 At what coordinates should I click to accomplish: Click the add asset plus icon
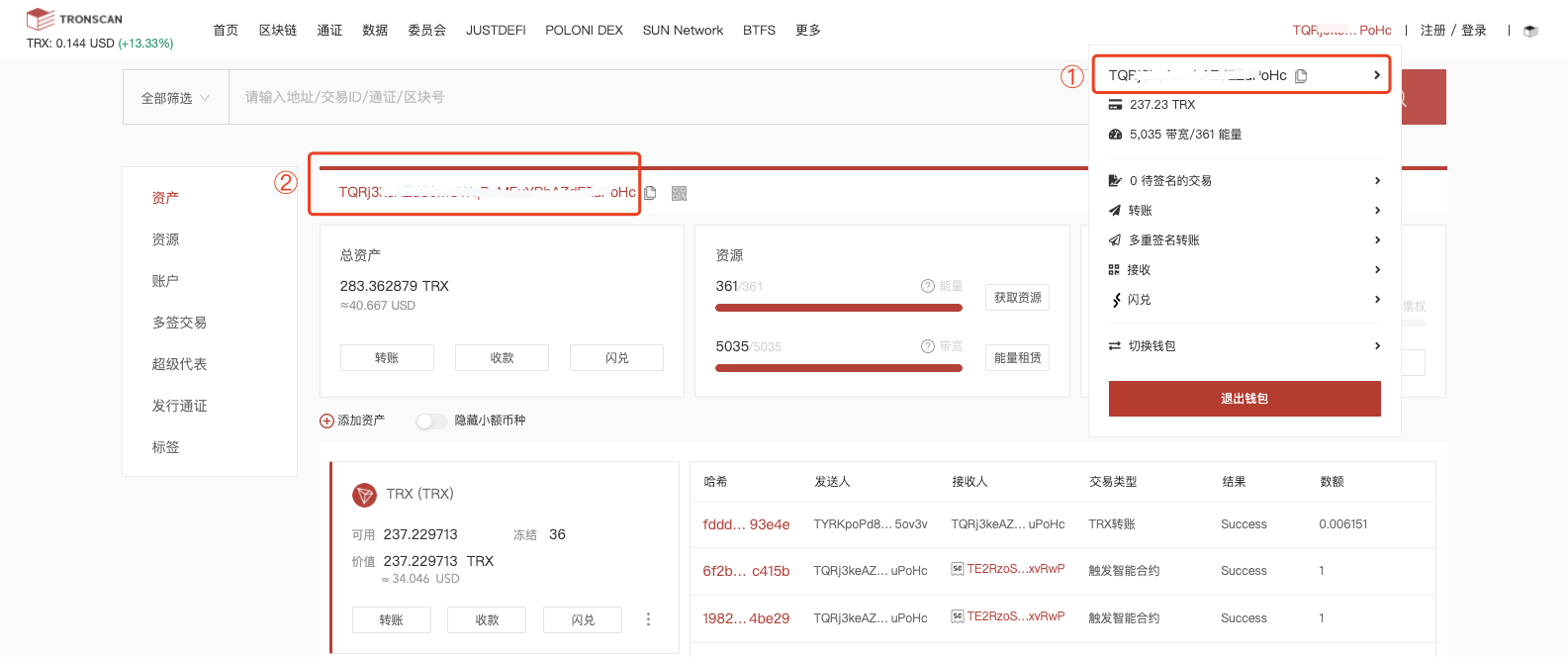pyautogui.click(x=326, y=421)
